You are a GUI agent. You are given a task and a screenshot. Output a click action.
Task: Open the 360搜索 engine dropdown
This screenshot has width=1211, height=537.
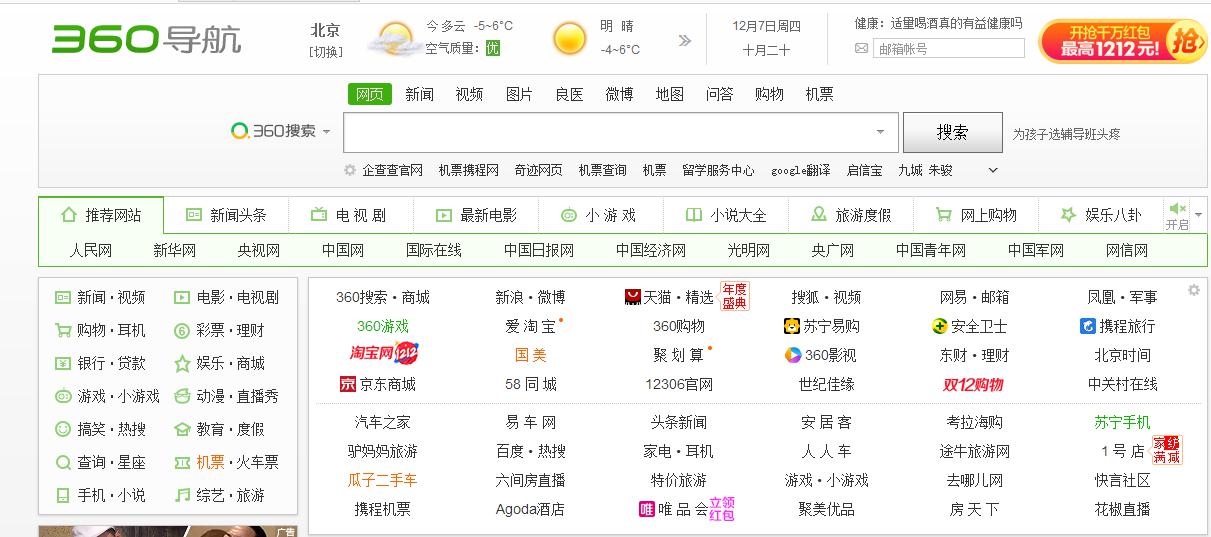click(326, 132)
